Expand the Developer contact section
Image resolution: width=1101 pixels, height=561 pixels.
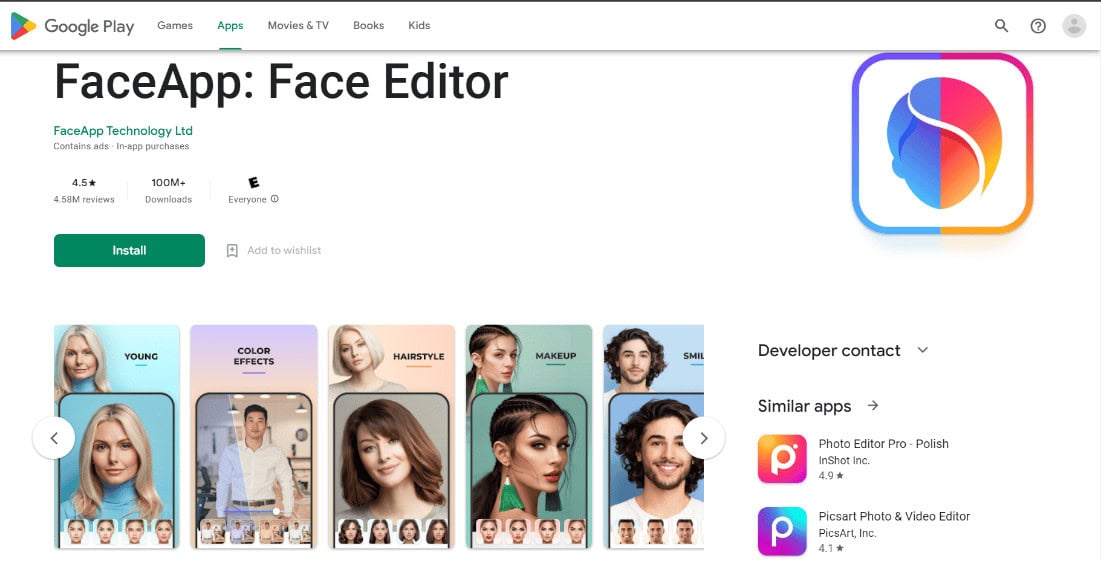tap(923, 350)
